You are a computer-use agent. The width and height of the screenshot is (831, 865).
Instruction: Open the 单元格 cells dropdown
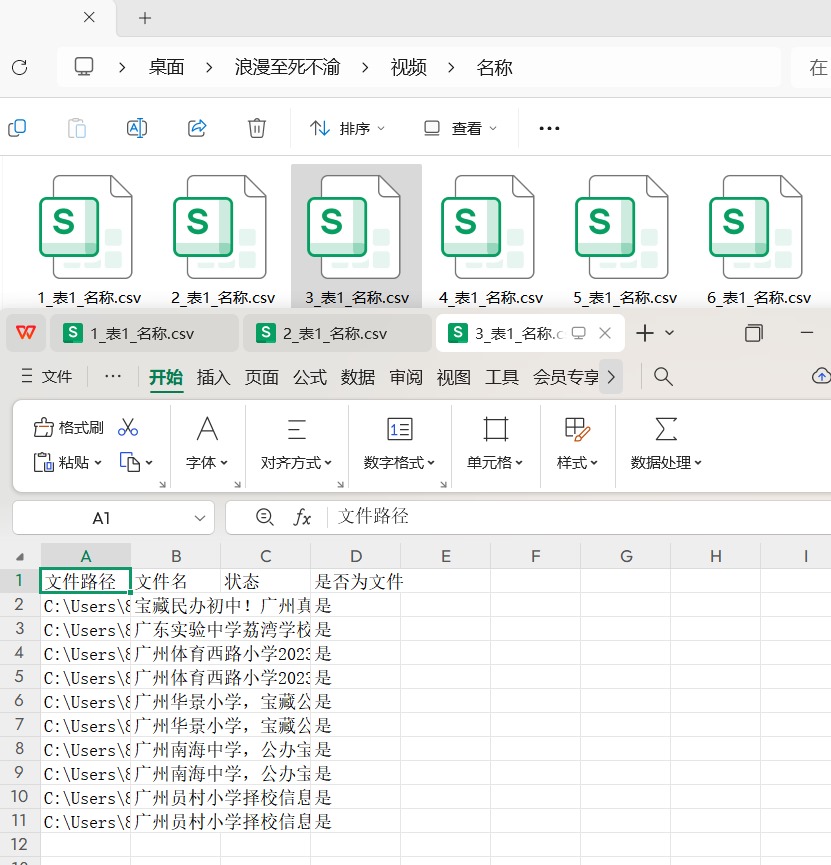pyautogui.click(x=494, y=462)
